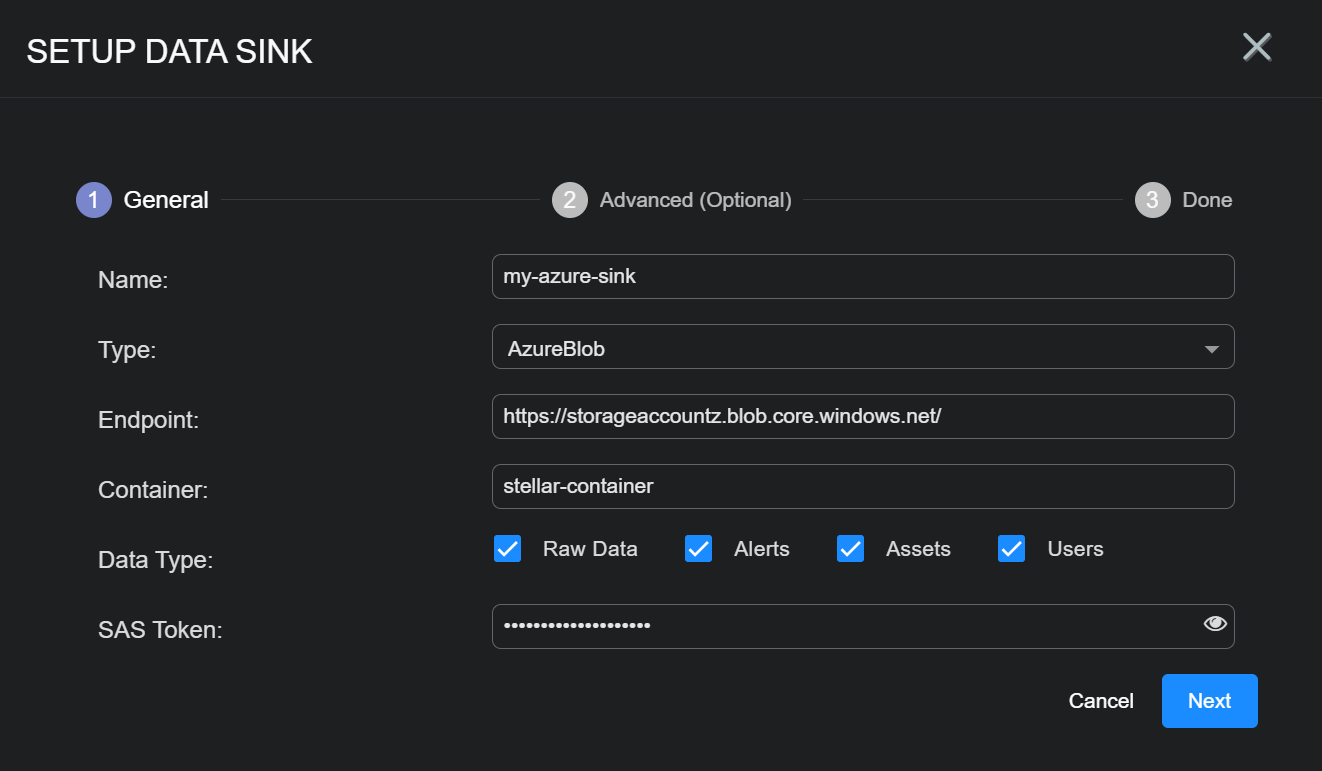
Task: Cancel the data sink setup
Action: click(1100, 701)
